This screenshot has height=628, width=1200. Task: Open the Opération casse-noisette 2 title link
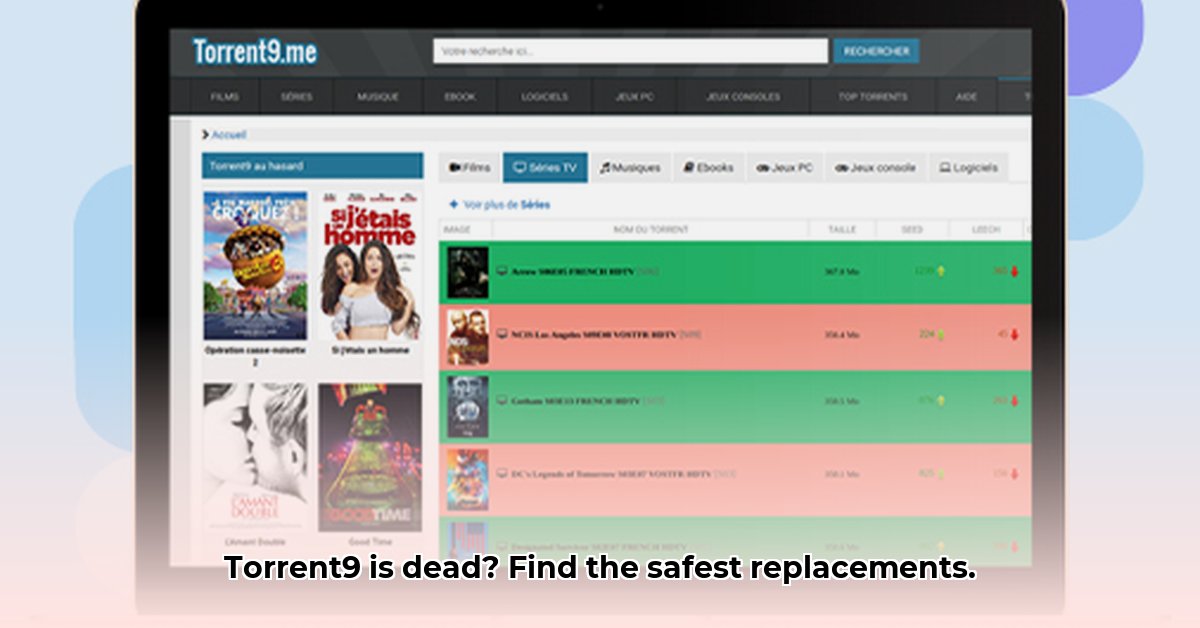click(255, 356)
